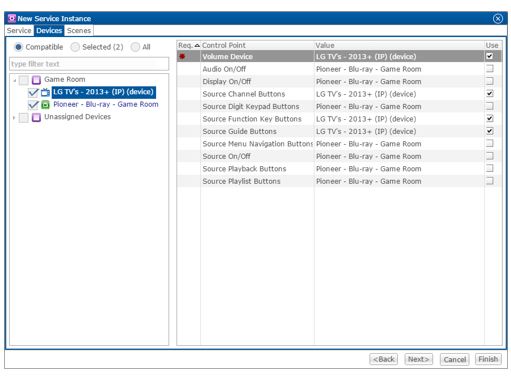Select the Source On/Off control point

pyautogui.click(x=227, y=156)
